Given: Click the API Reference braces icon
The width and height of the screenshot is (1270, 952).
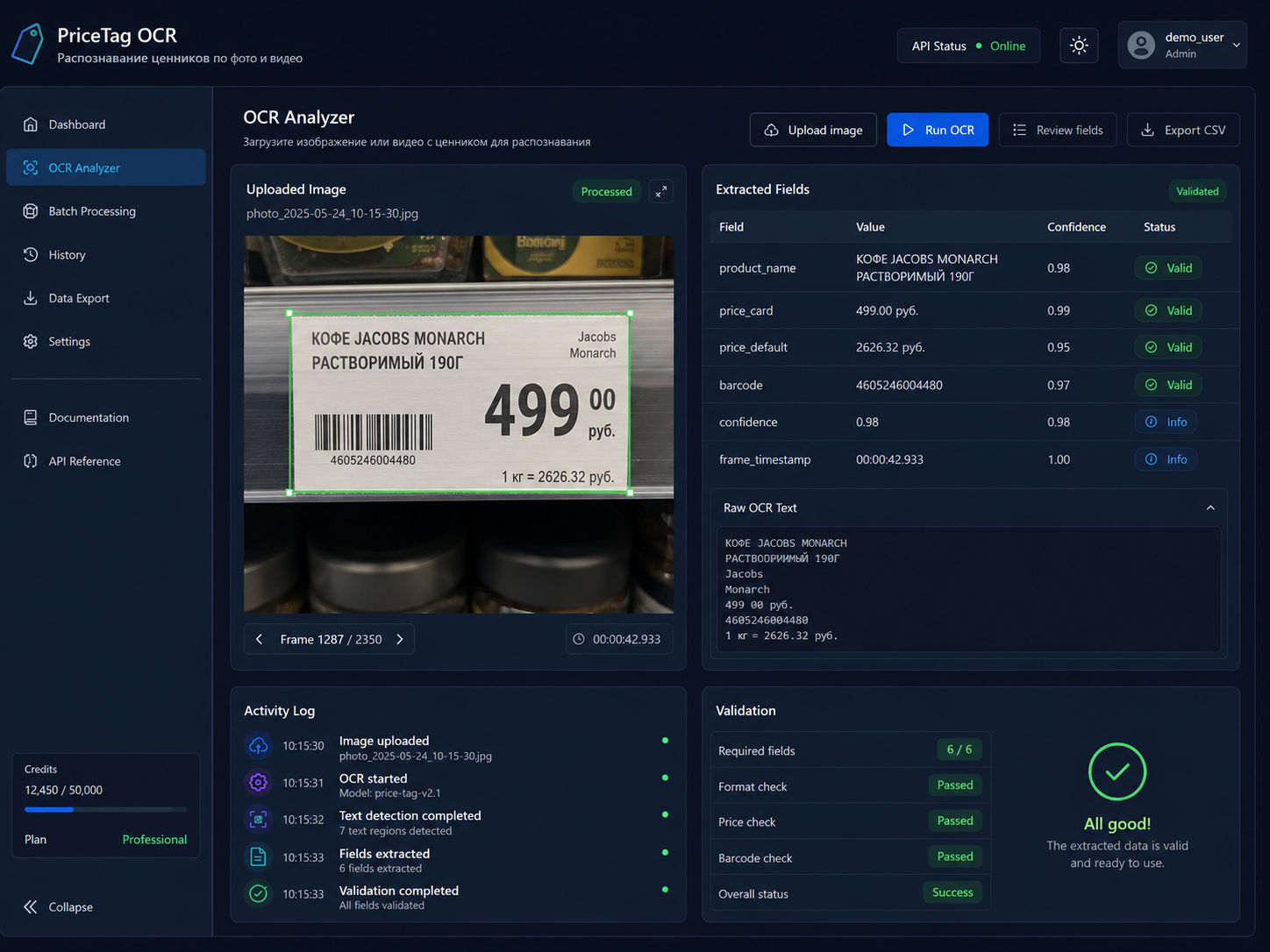Looking at the screenshot, I should 31,461.
